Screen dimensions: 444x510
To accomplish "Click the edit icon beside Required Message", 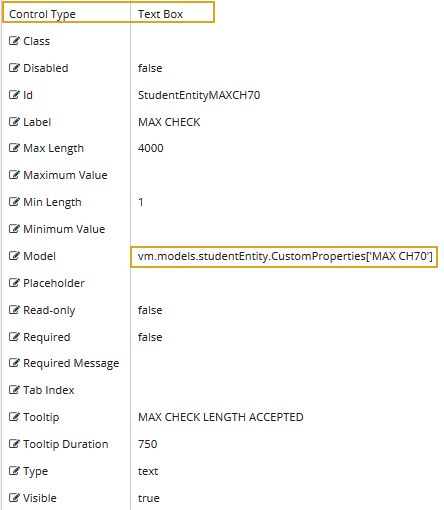I will (x=14, y=363).
